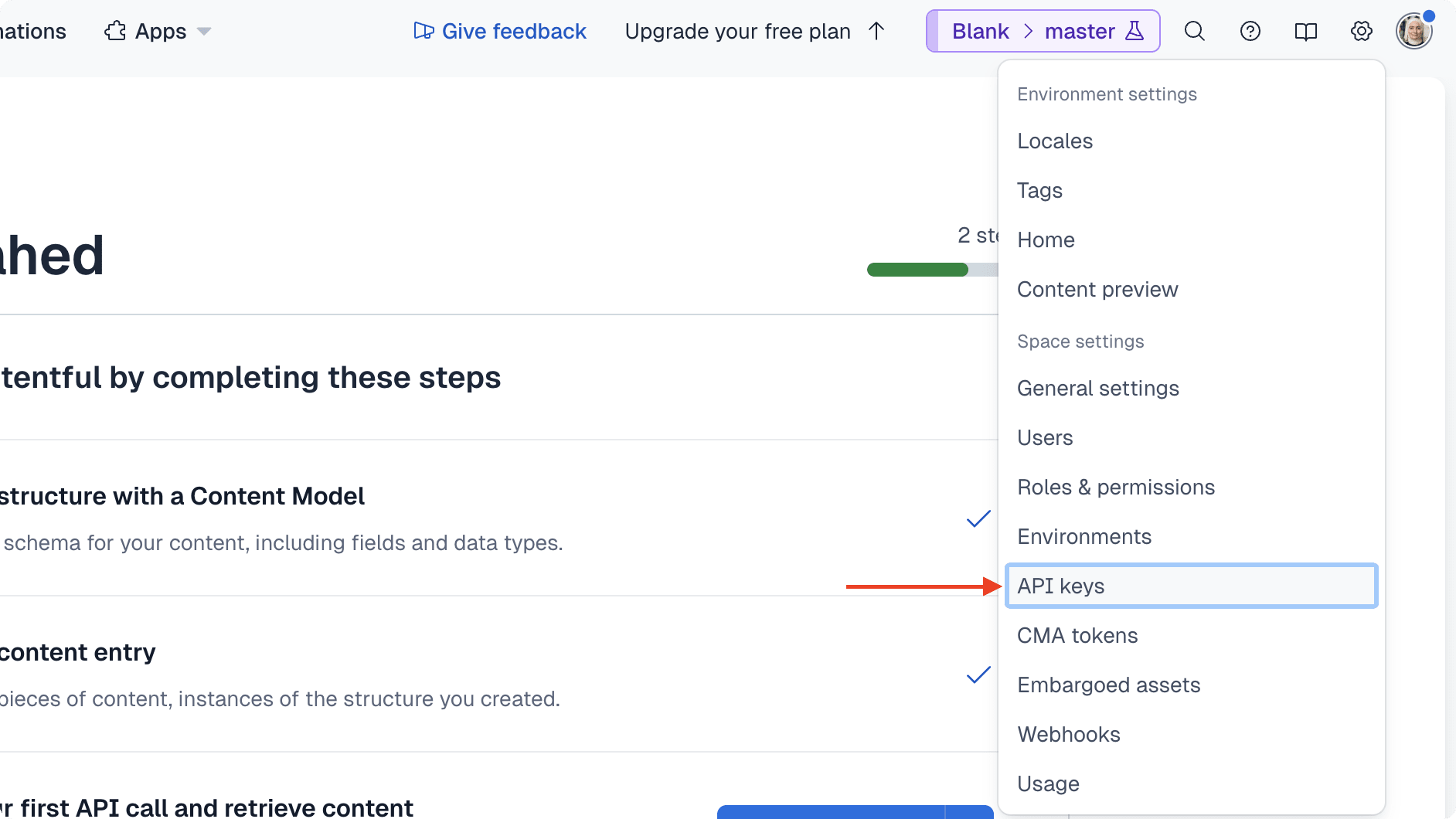
Task: Click the Give feedback megaphone icon
Action: point(424,31)
